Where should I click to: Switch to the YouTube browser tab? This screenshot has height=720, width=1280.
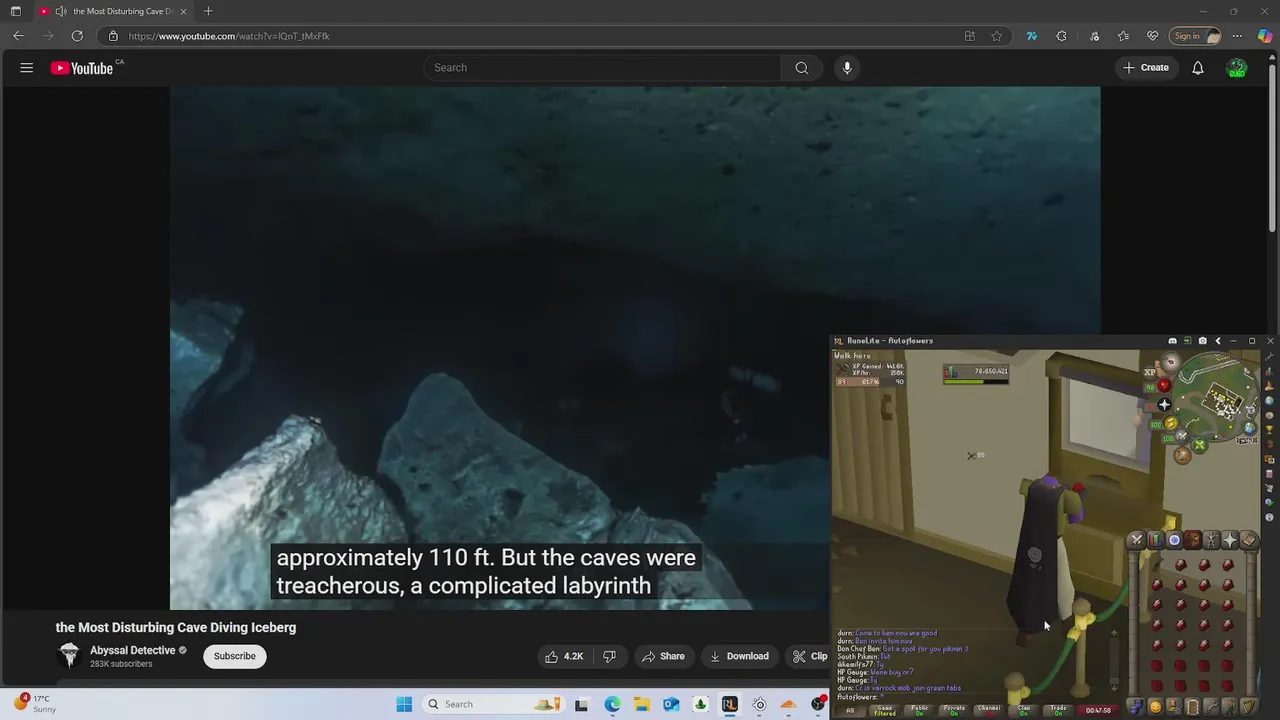[x=112, y=11]
